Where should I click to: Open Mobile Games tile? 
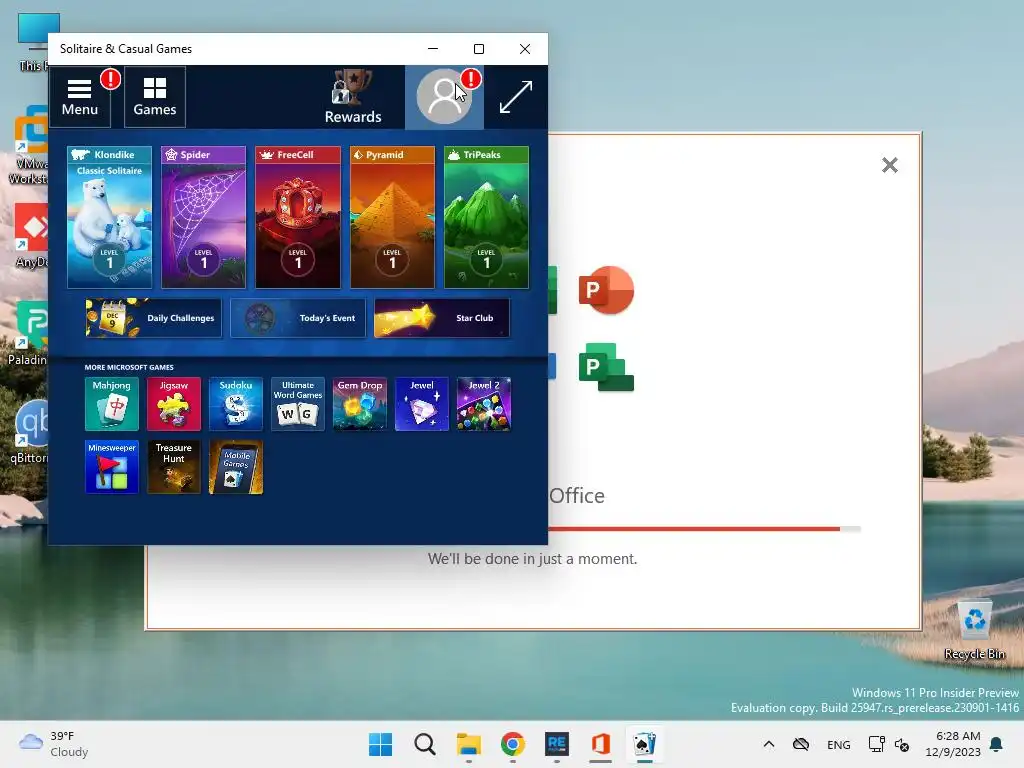click(x=236, y=467)
